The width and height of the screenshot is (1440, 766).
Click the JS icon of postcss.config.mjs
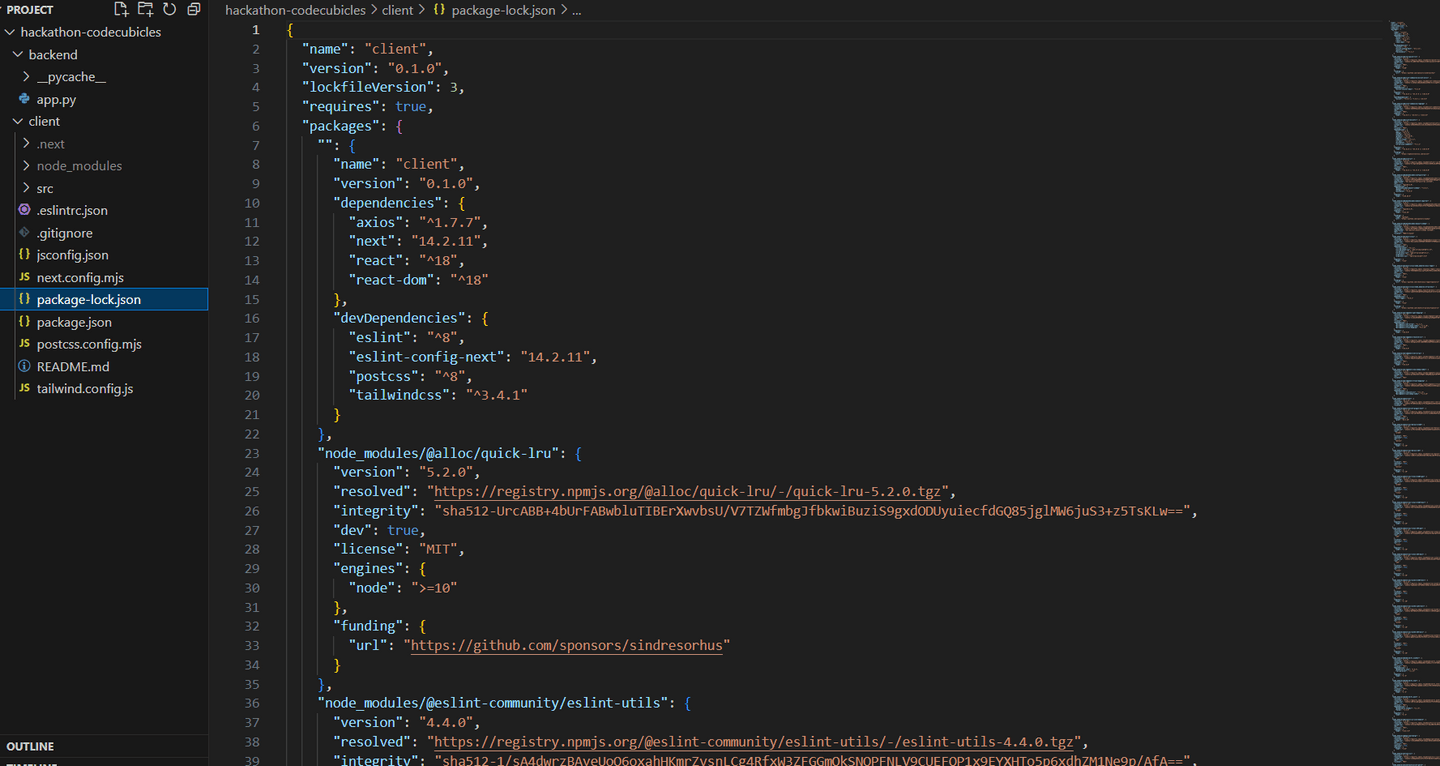pos(25,344)
